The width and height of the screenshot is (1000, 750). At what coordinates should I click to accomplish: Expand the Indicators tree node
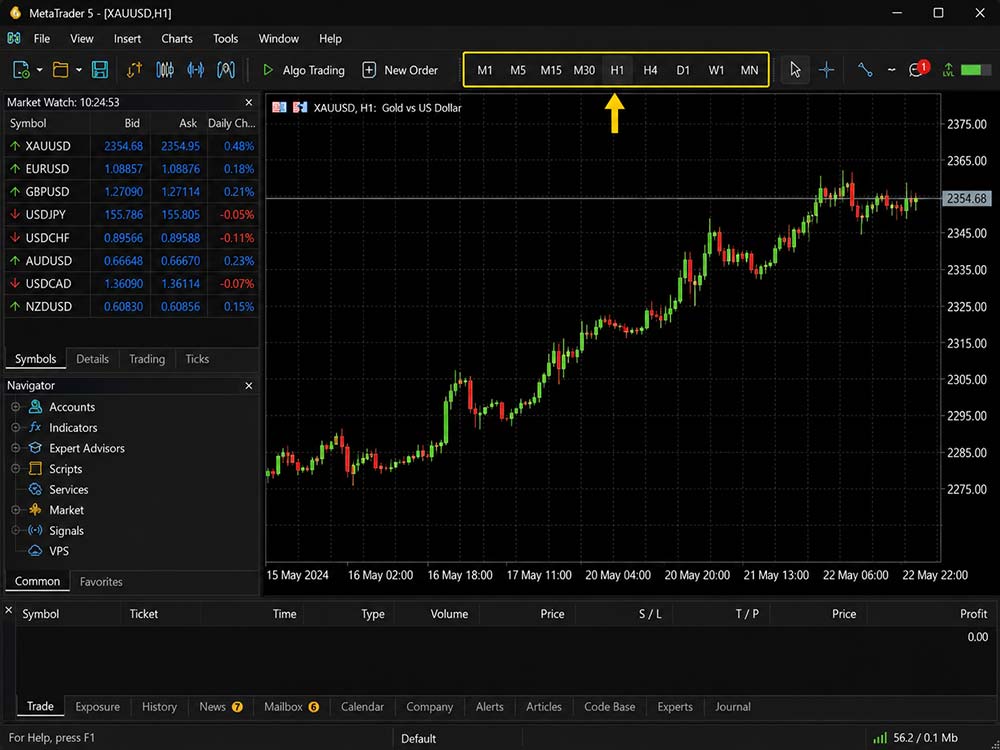click(x=15, y=427)
